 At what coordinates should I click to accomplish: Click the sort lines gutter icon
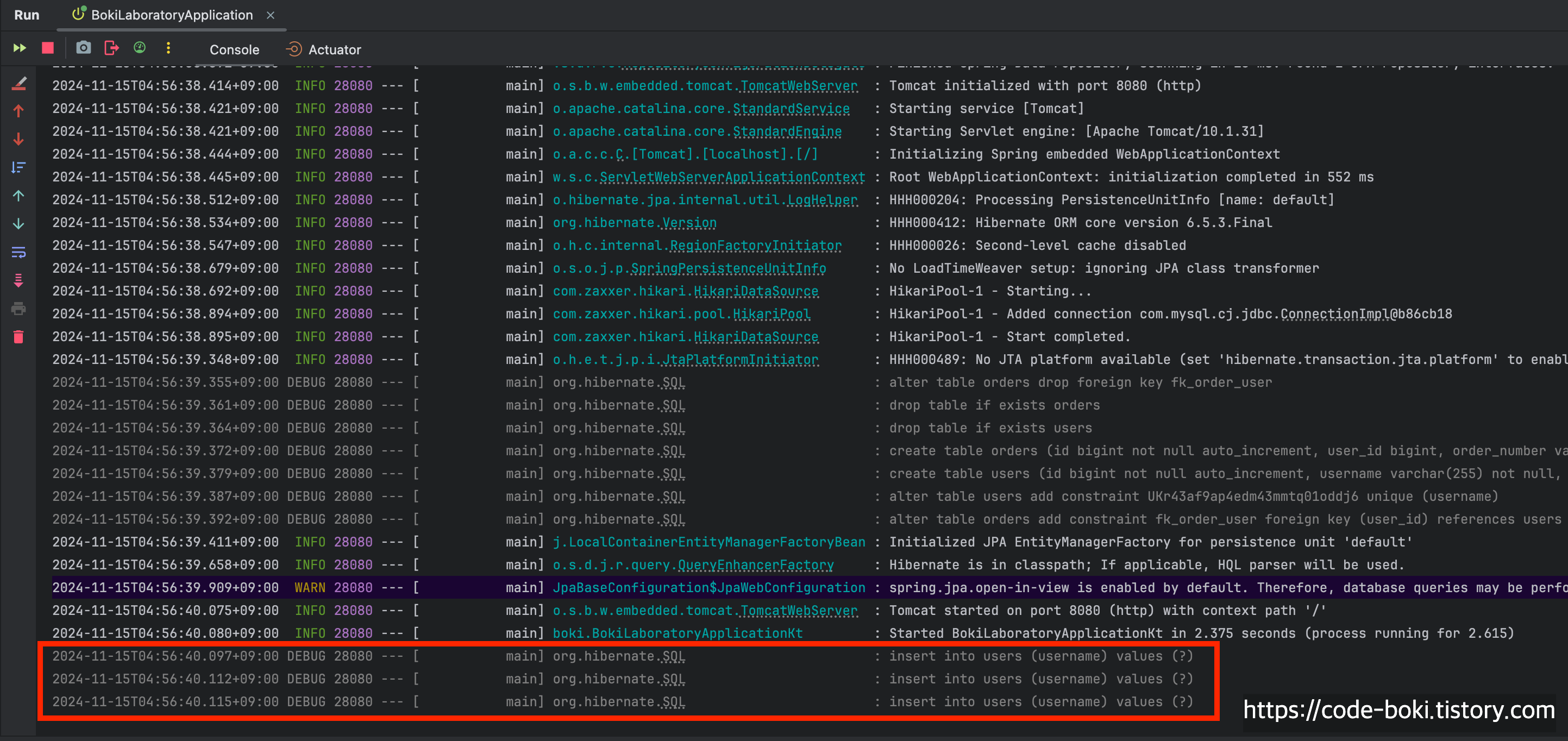pos(19,167)
